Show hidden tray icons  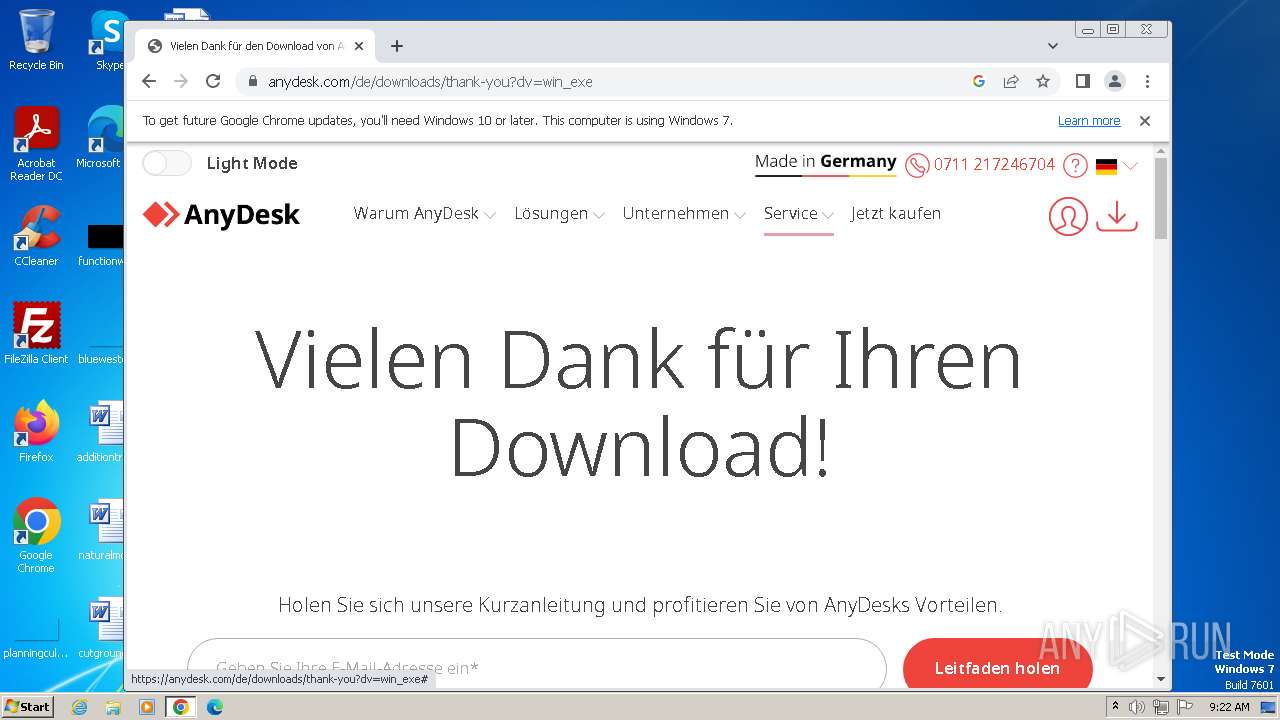point(1115,707)
